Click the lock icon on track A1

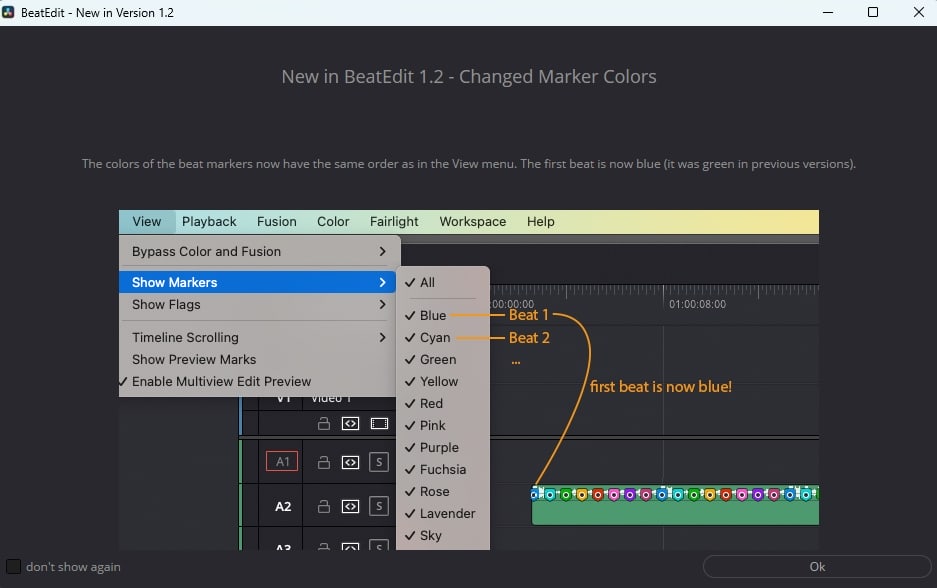pos(323,462)
